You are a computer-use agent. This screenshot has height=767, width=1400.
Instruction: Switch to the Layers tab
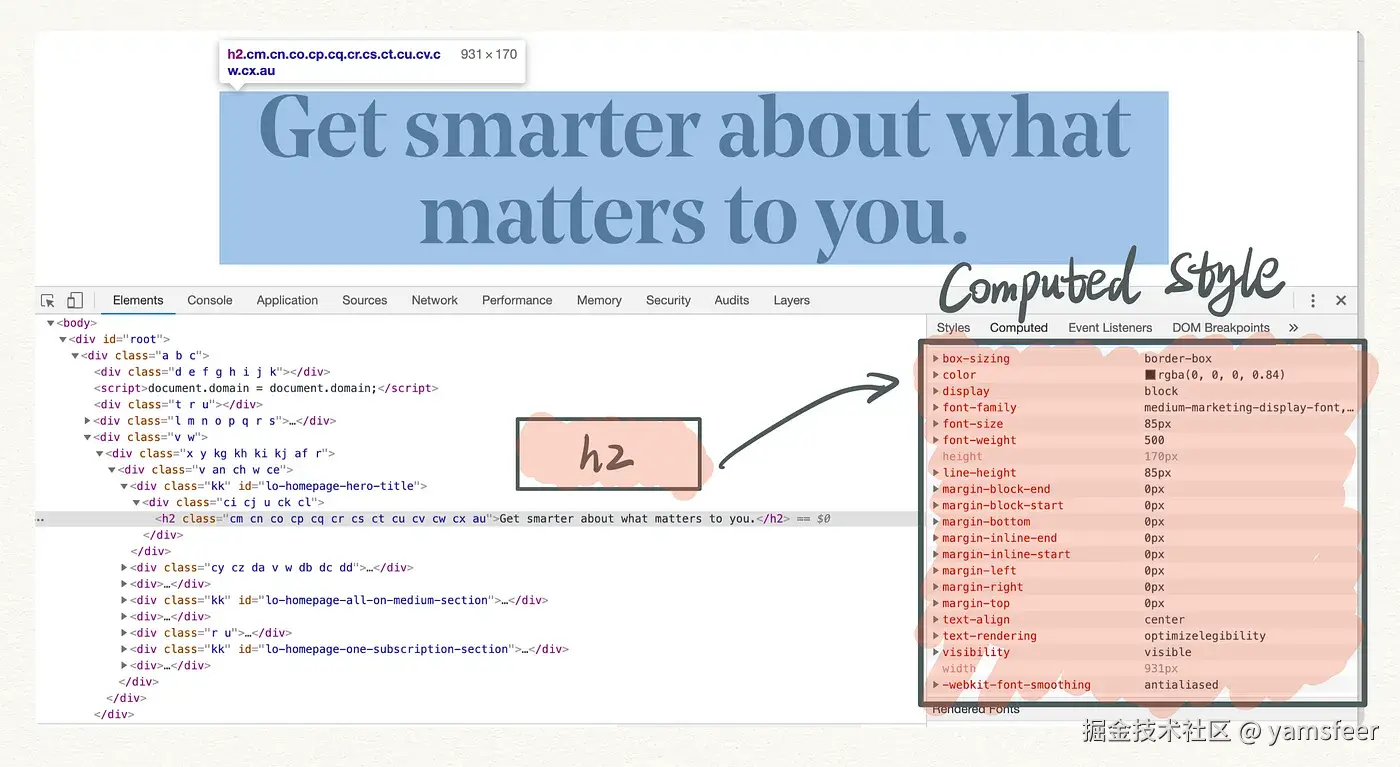point(791,300)
